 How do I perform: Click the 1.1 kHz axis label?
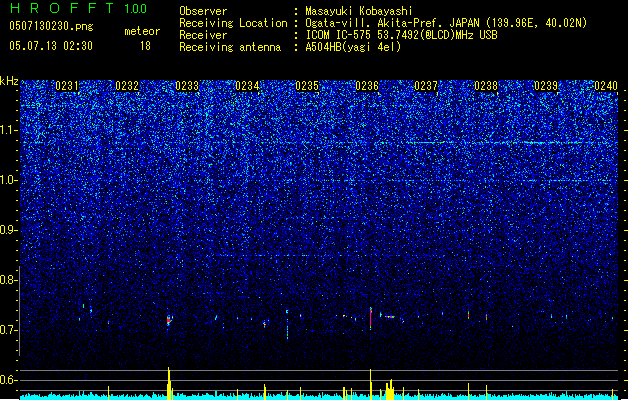[x=8, y=130]
